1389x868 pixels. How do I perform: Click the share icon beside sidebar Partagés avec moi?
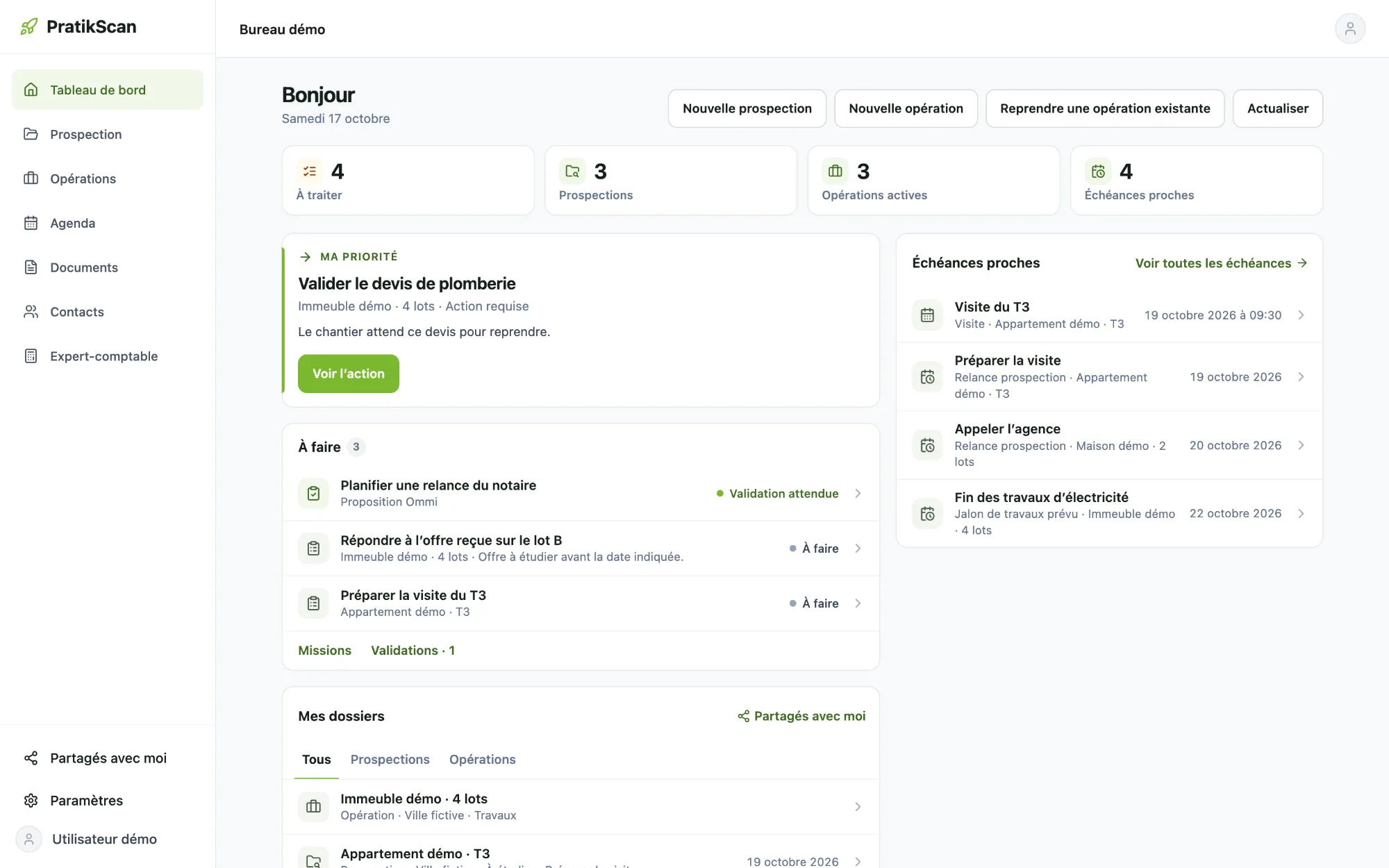pos(31,758)
